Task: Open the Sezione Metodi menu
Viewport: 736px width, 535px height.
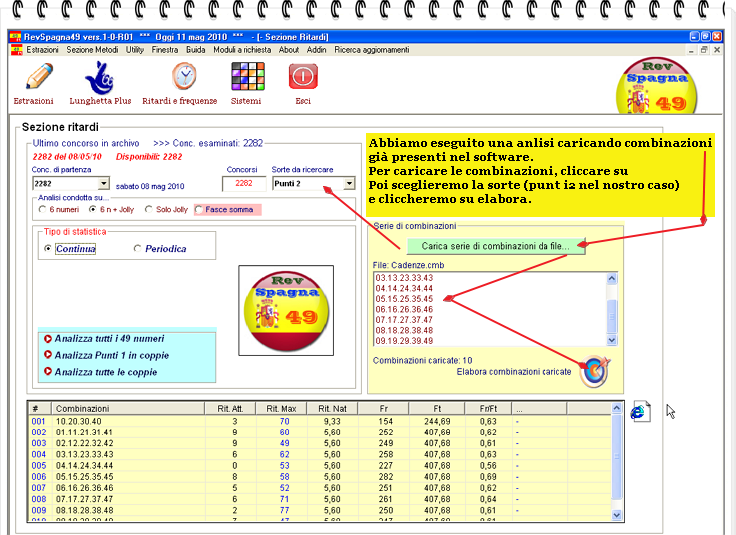Action: point(92,50)
